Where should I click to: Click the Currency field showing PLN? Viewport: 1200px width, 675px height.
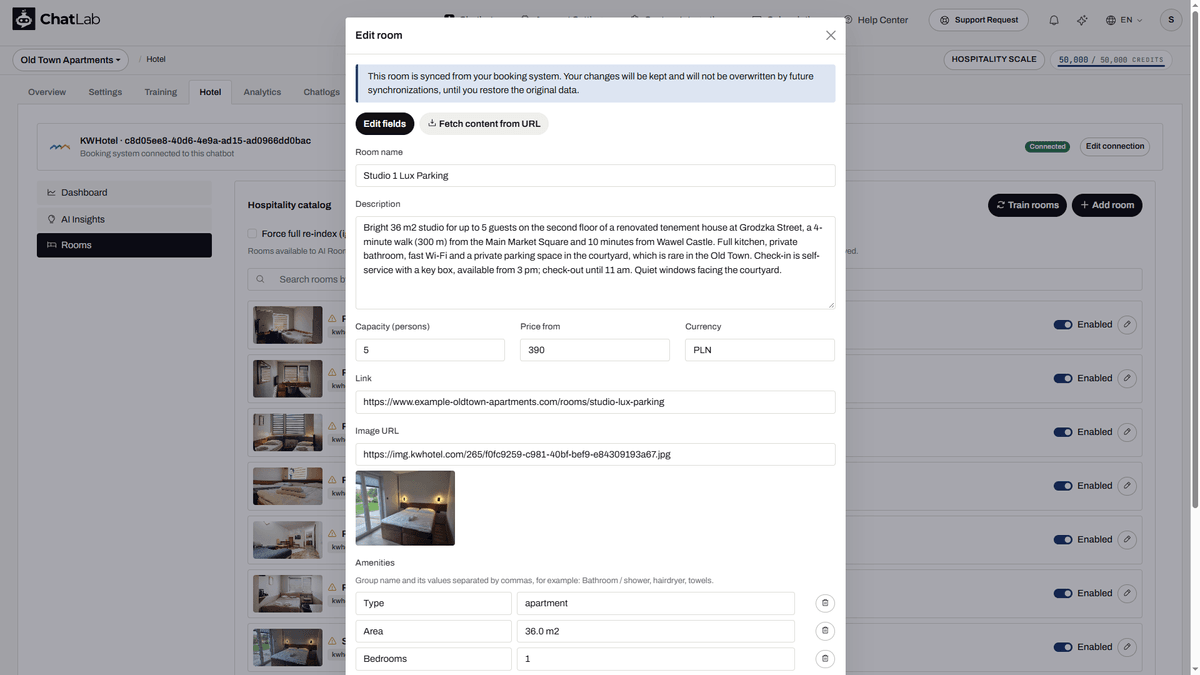[x=760, y=350]
